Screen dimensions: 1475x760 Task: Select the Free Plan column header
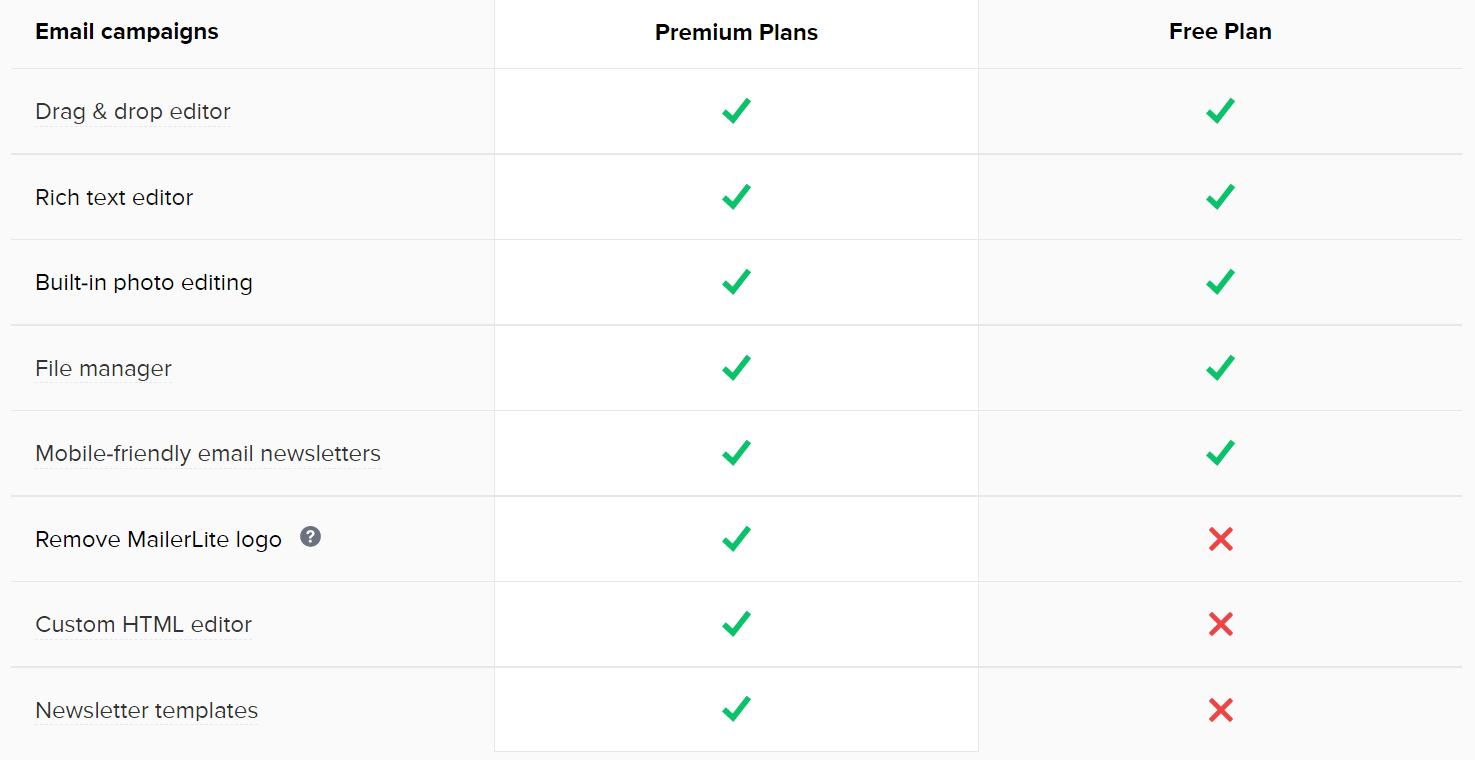[x=1220, y=31]
